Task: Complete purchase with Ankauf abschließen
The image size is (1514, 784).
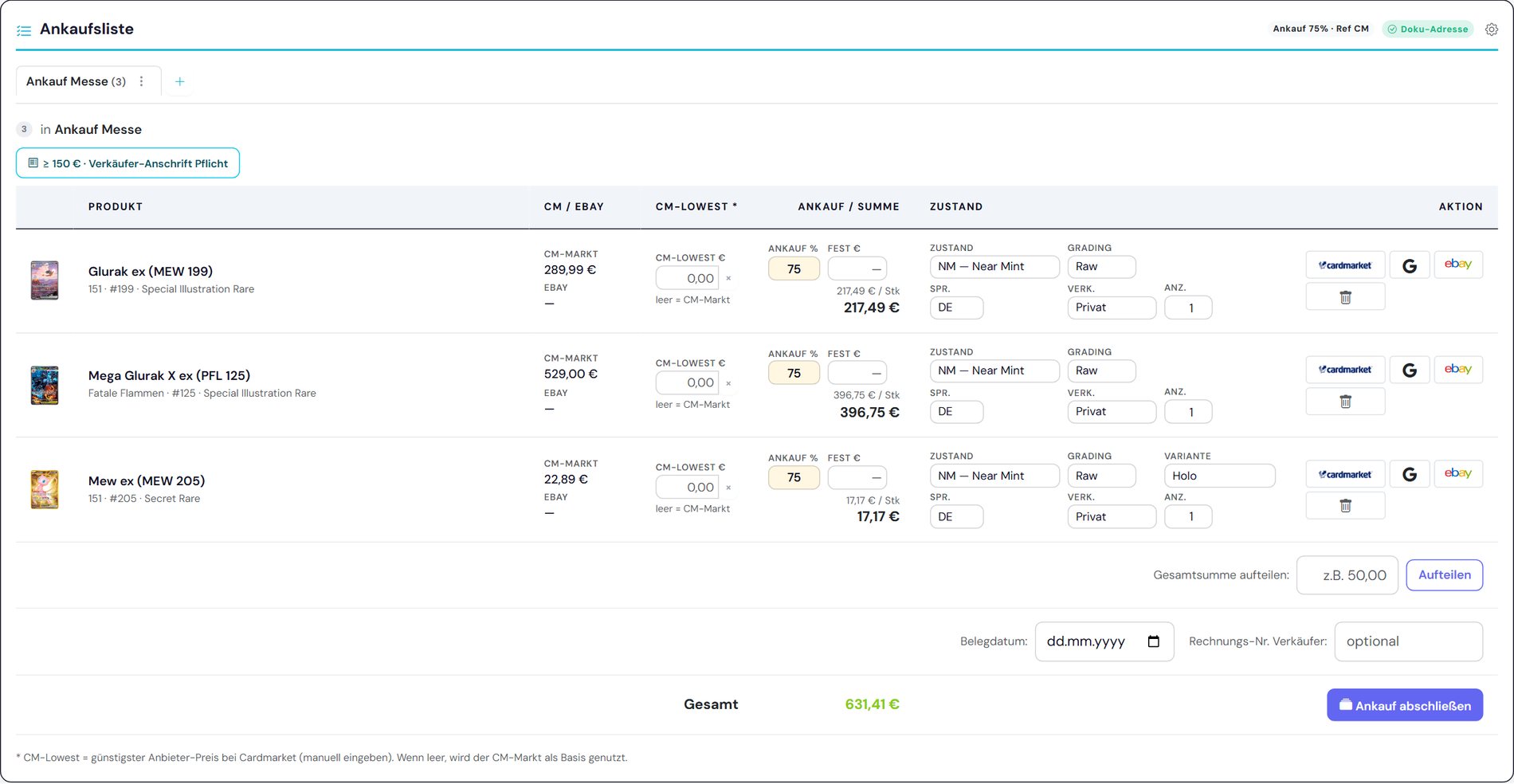Action: coord(1405,705)
